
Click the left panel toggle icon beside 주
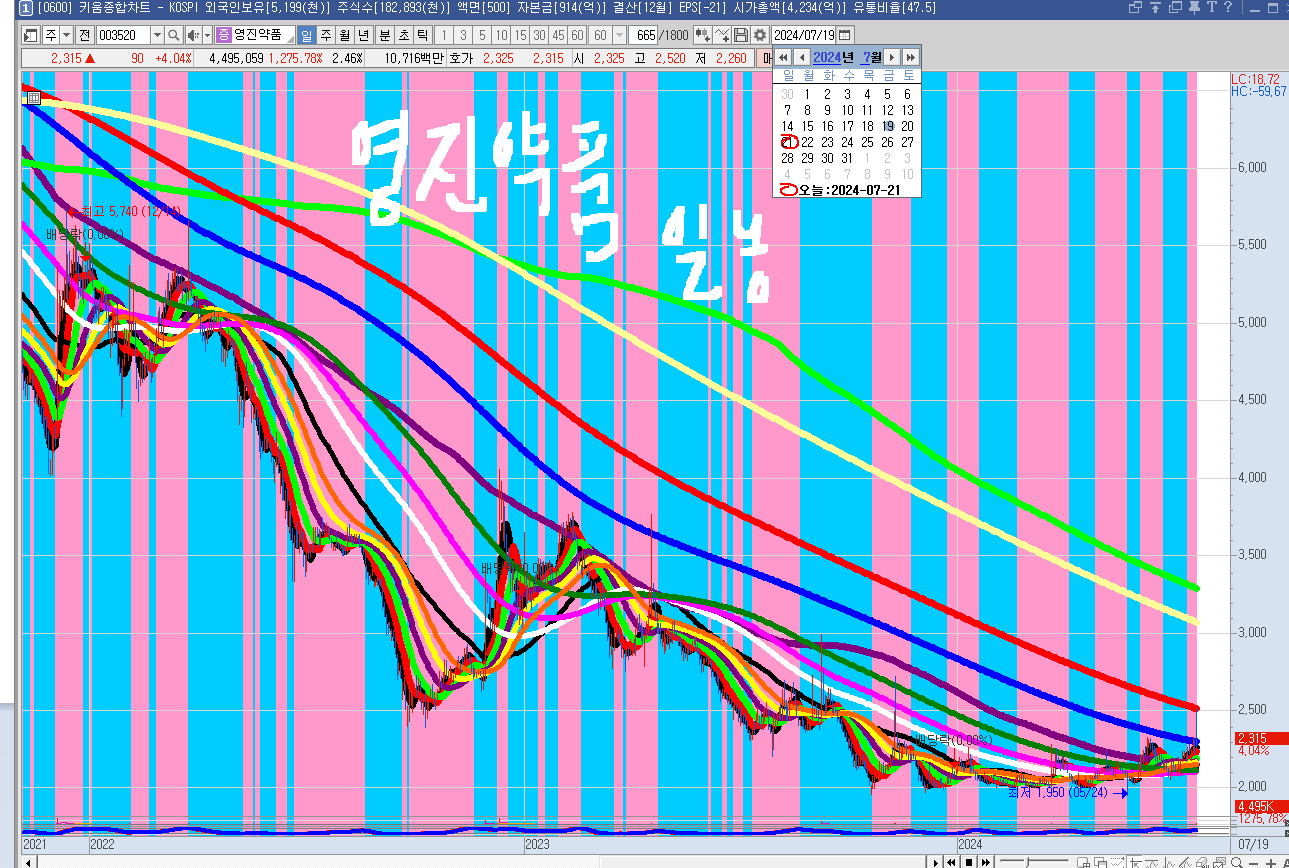point(32,35)
